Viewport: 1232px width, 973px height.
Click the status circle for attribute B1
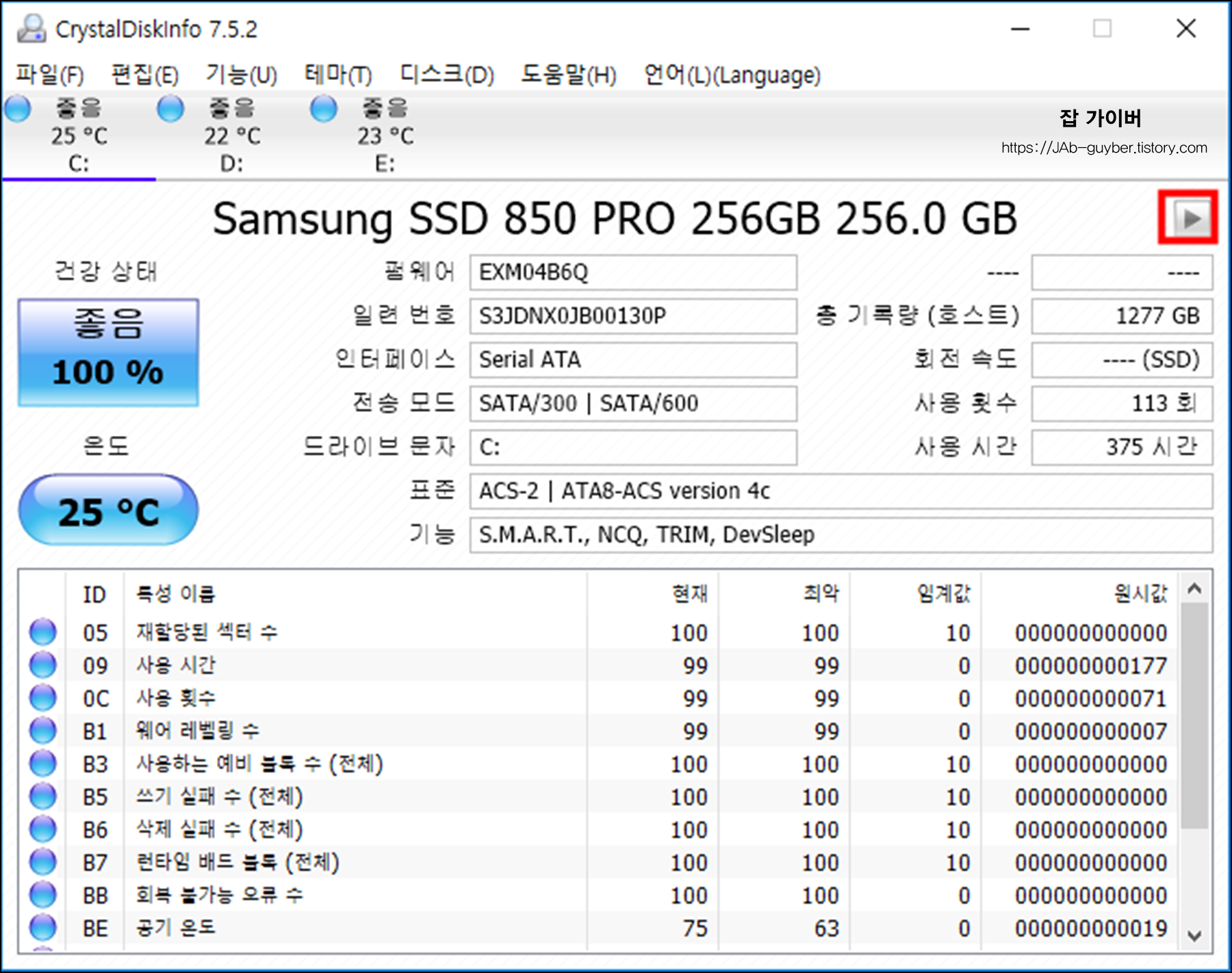(x=43, y=730)
